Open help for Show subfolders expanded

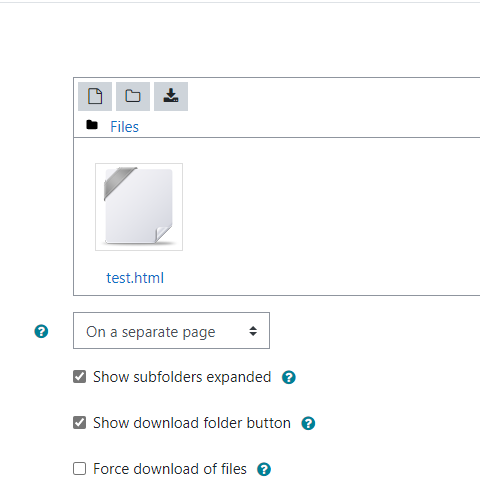pos(289,377)
